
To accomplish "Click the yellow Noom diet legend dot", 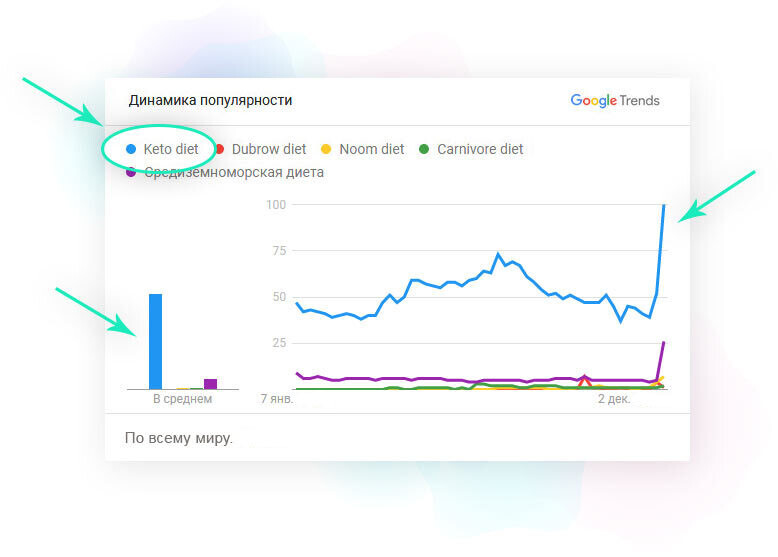I will 326,149.
